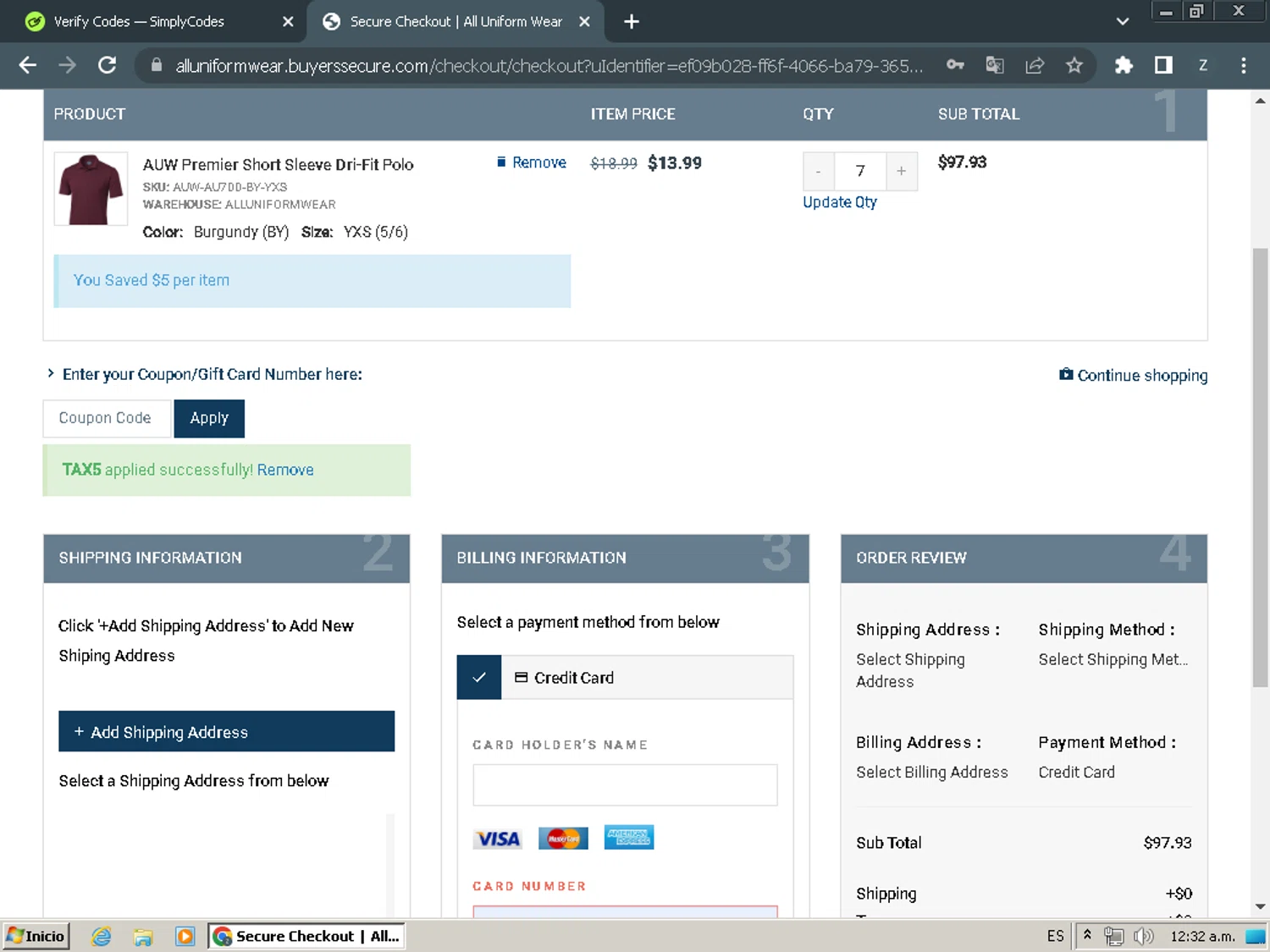This screenshot has height=952, width=1270.
Task: Click the Coupon Code input field
Action: tap(107, 418)
